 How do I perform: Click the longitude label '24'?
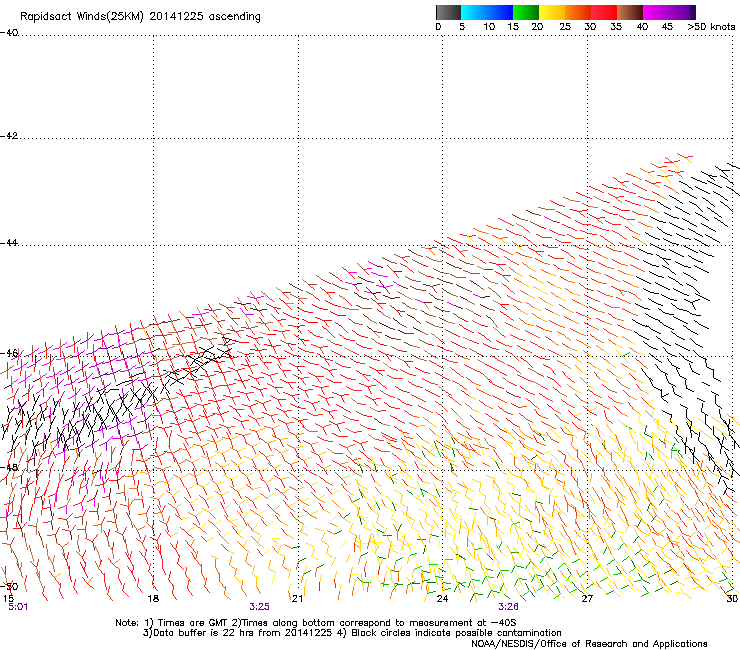(442, 599)
